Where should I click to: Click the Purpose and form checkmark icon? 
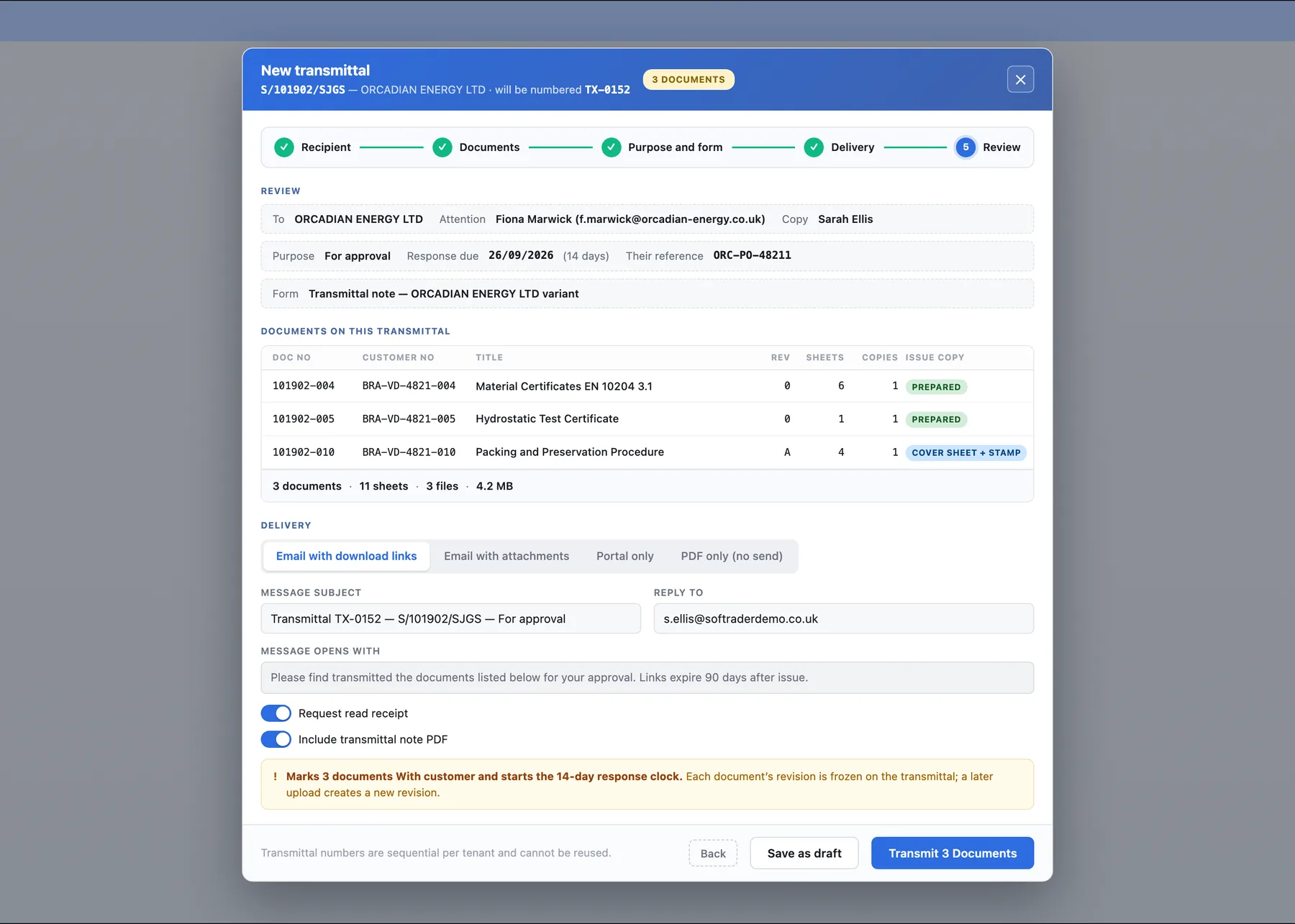point(612,147)
